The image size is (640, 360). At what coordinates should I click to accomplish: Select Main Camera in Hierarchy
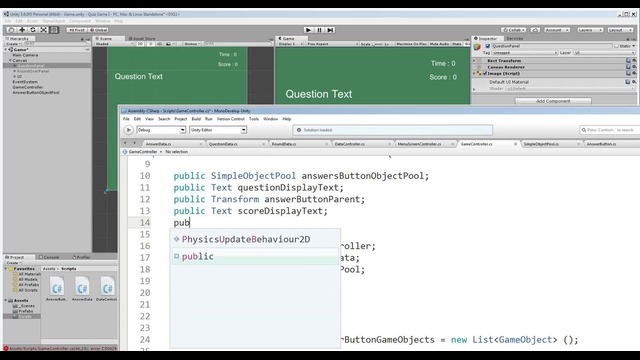(25, 55)
